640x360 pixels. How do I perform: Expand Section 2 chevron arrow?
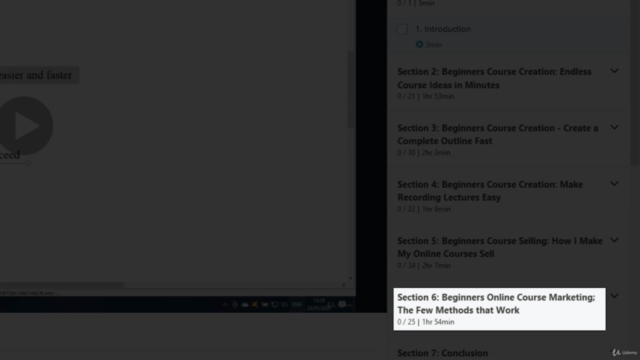(614, 71)
